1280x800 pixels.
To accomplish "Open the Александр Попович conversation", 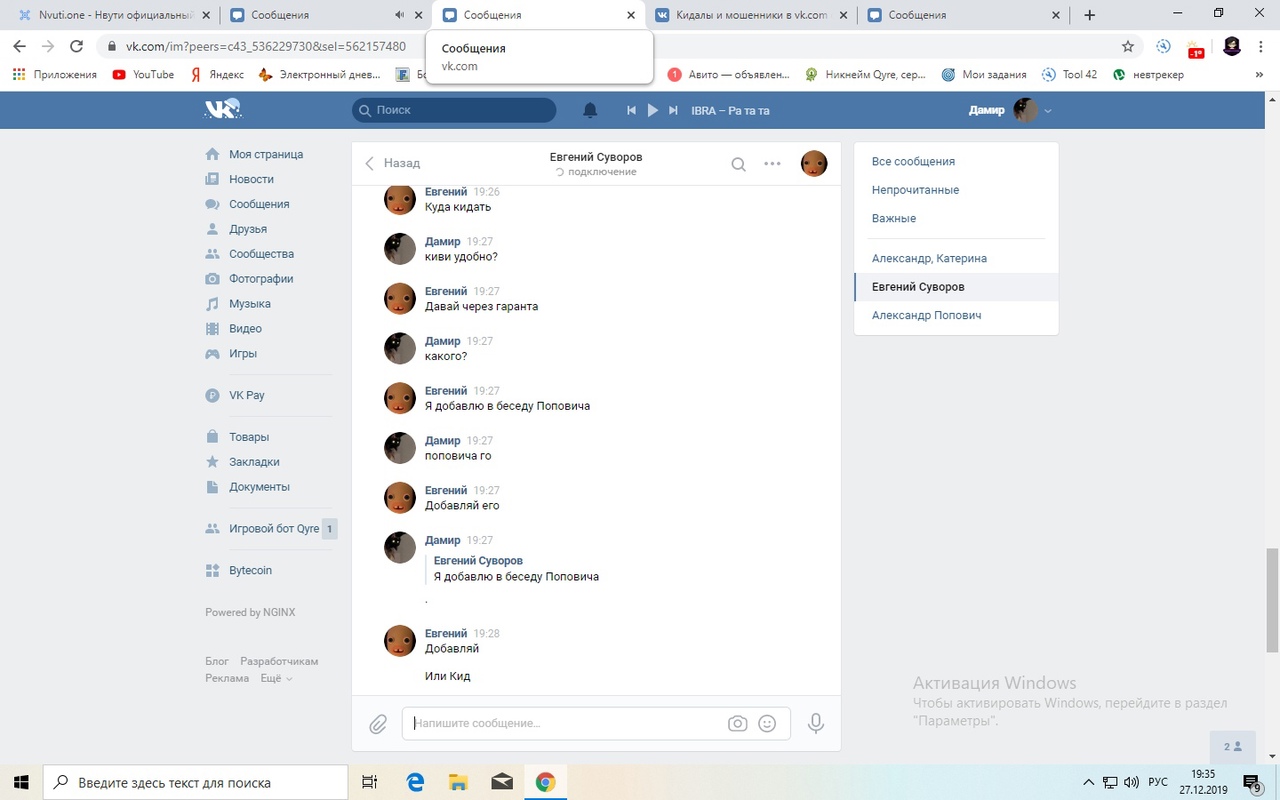I will [926, 315].
